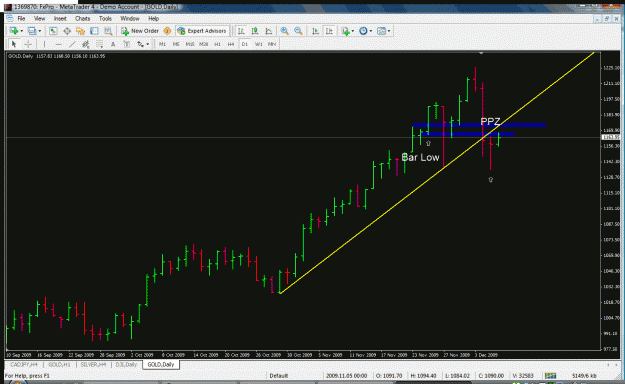Open the Help menu
Image resolution: width=625 pixels, height=384 pixels.
click(153, 19)
